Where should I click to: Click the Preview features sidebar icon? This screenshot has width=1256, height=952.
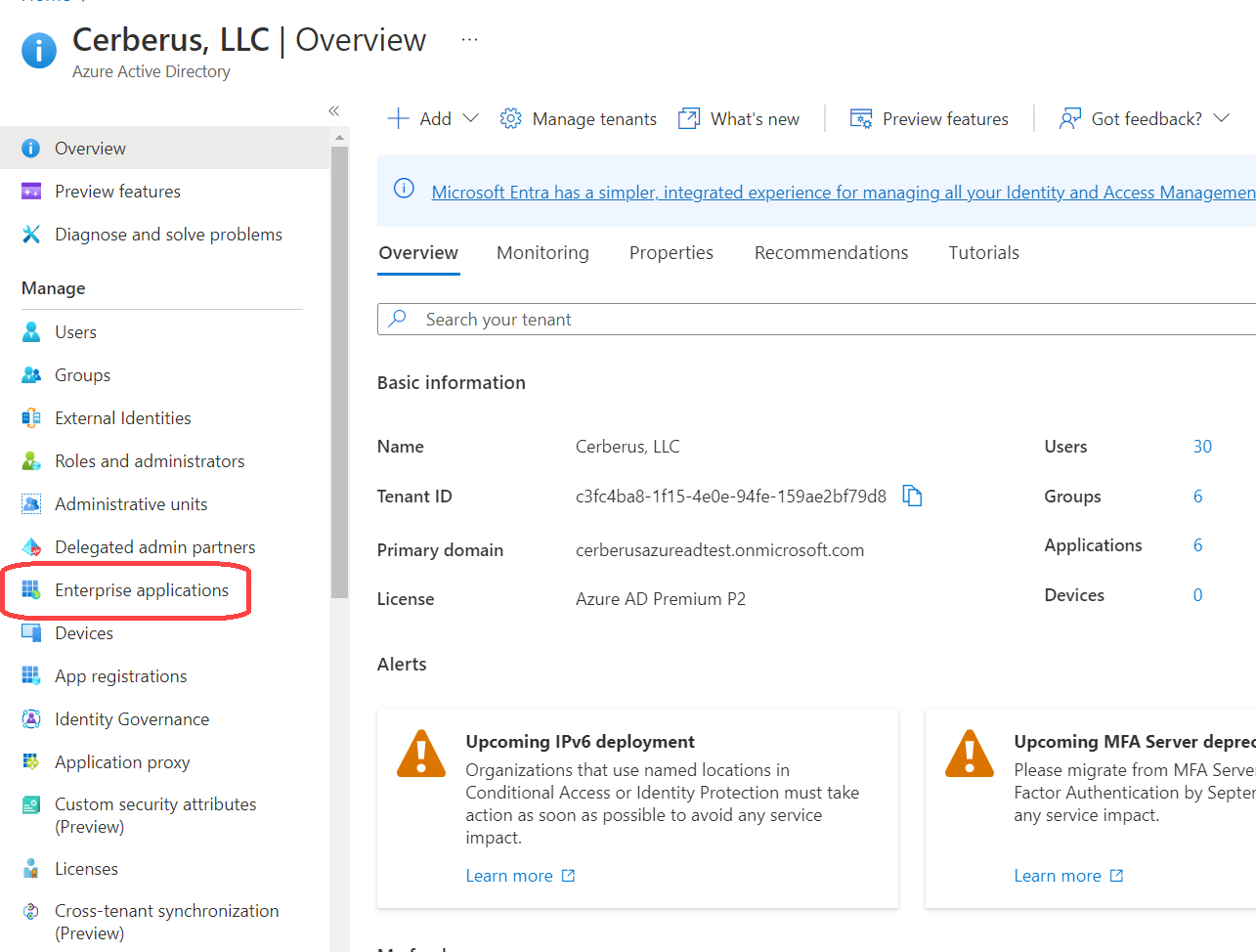pos(31,192)
